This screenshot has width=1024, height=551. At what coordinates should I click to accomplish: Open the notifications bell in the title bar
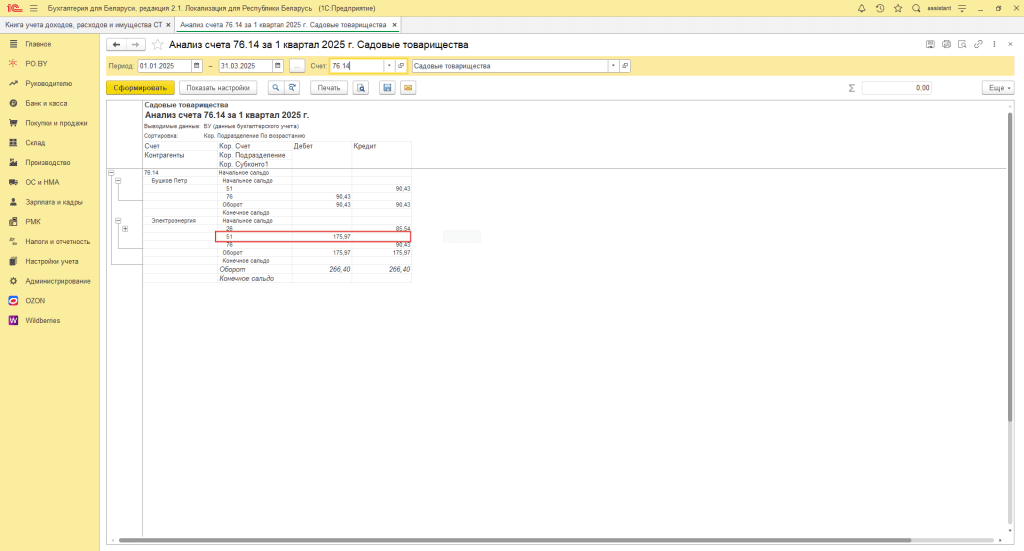point(861,8)
